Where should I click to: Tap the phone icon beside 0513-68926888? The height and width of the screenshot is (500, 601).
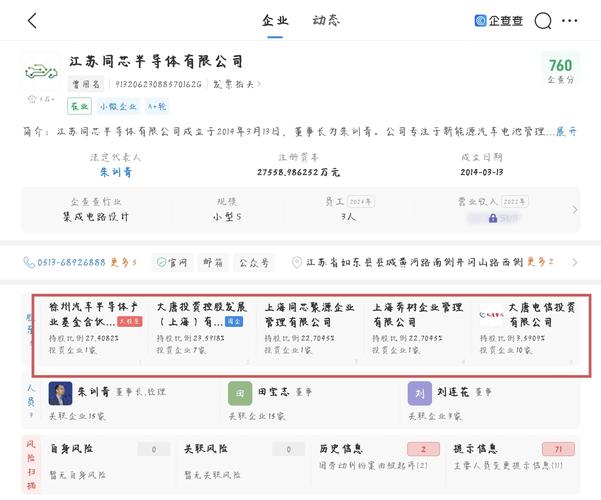point(29,263)
